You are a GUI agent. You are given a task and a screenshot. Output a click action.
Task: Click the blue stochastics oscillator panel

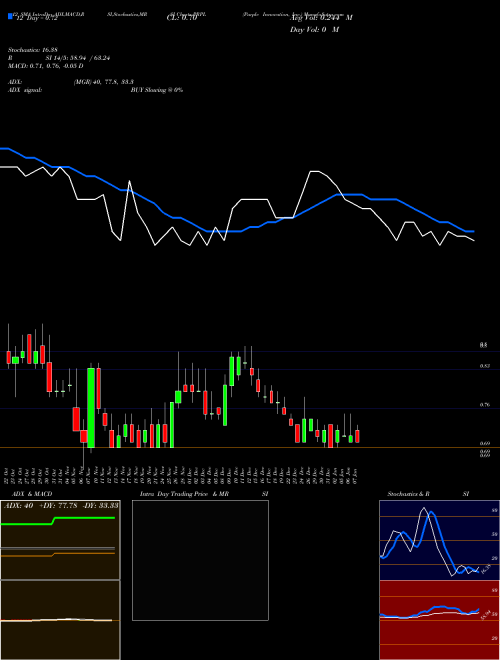click(439, 540)
